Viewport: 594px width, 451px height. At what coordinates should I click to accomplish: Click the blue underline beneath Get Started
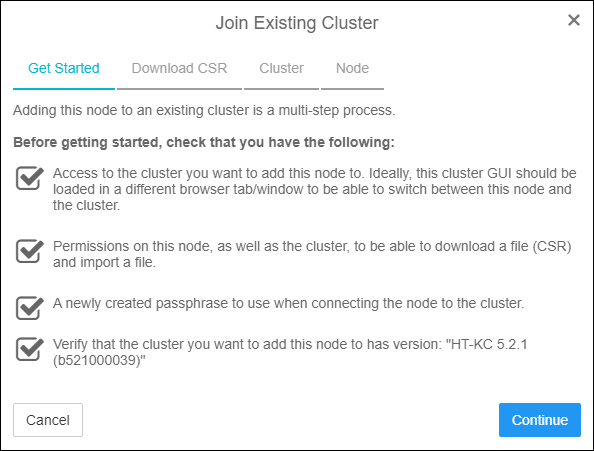tap(64, 89)
